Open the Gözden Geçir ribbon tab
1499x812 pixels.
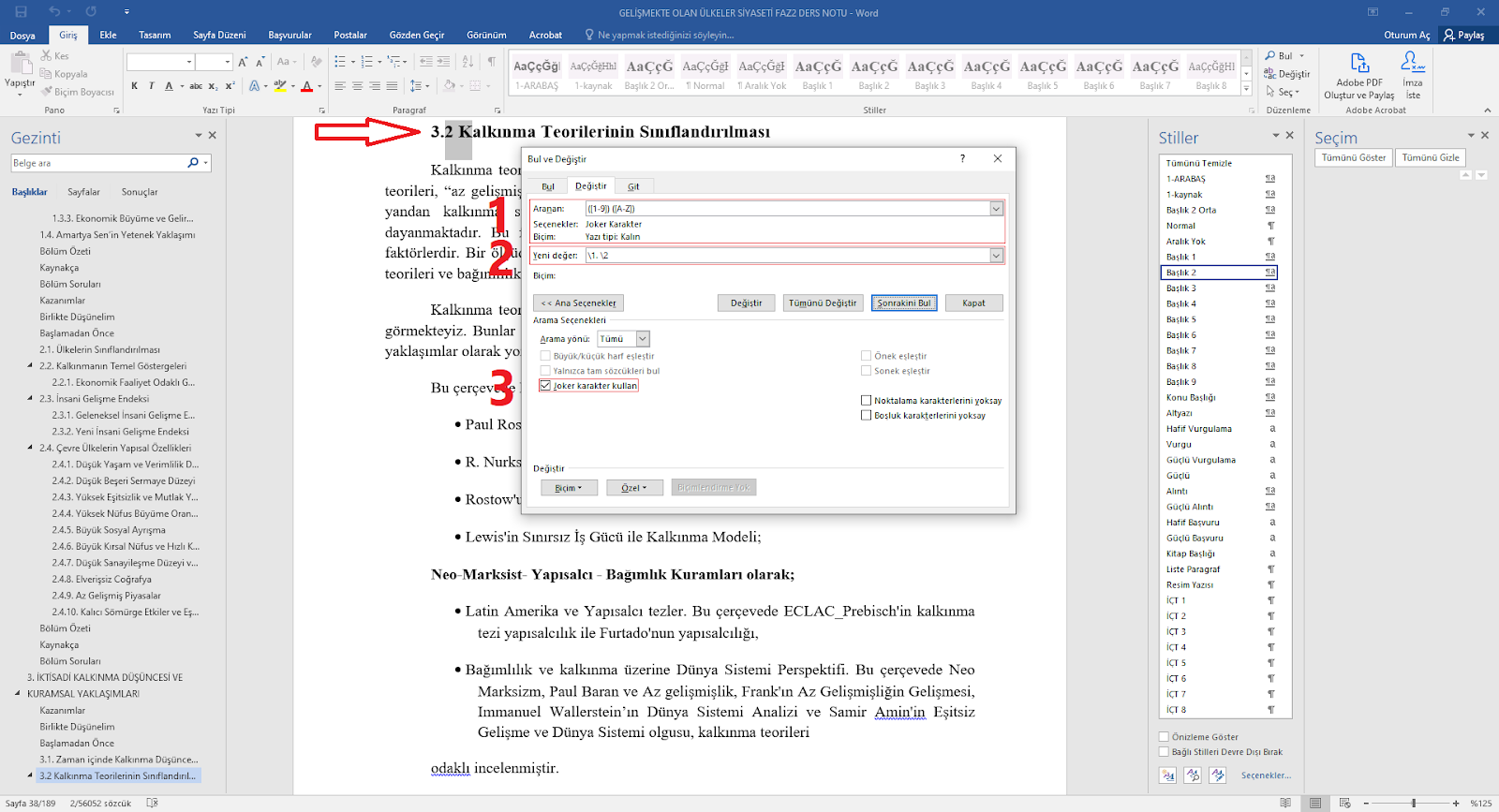(417, 35)
